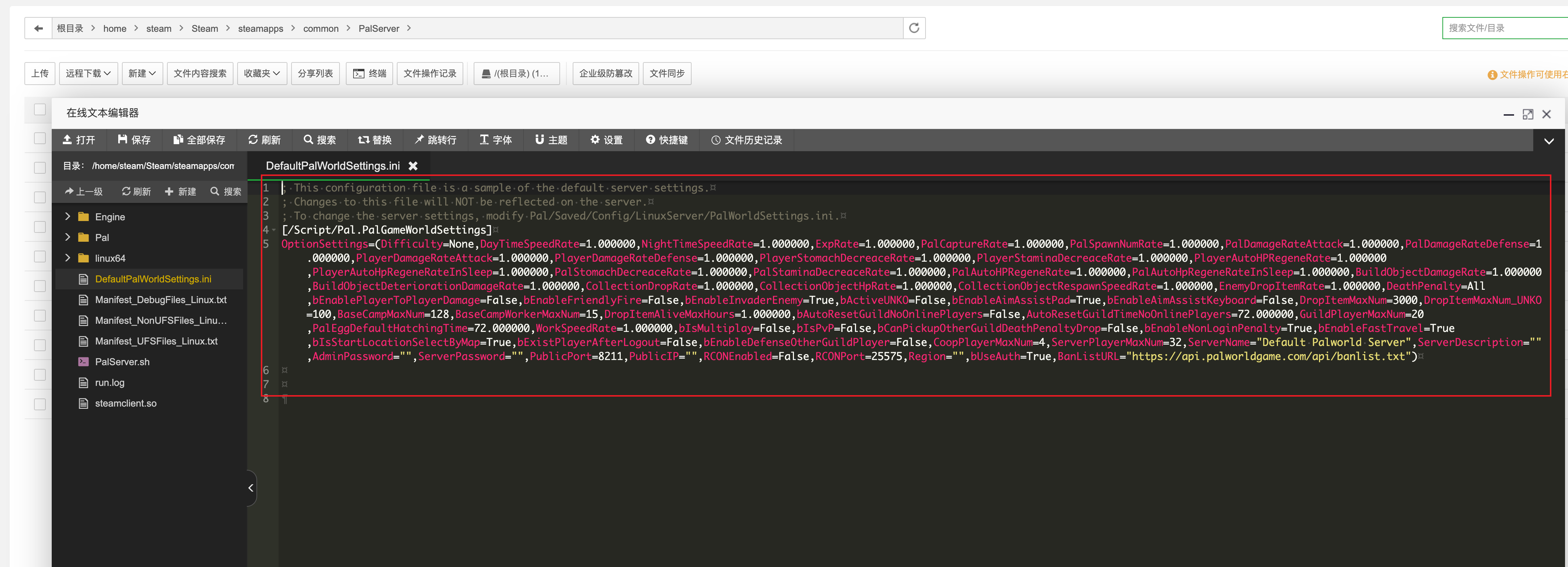
Task: Tick the topmost file list checkbox
Action: tap(40, 110)
